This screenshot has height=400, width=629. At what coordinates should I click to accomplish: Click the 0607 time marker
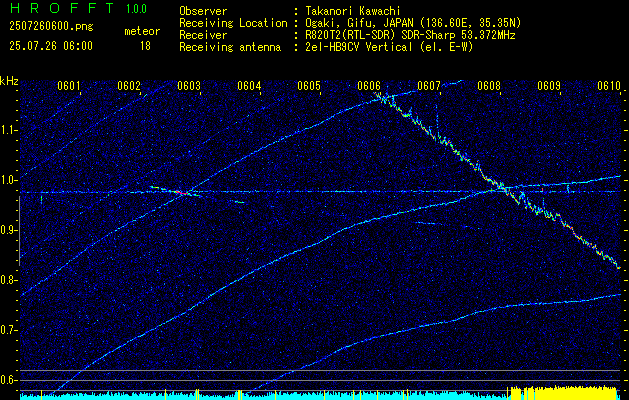point(429,86)
